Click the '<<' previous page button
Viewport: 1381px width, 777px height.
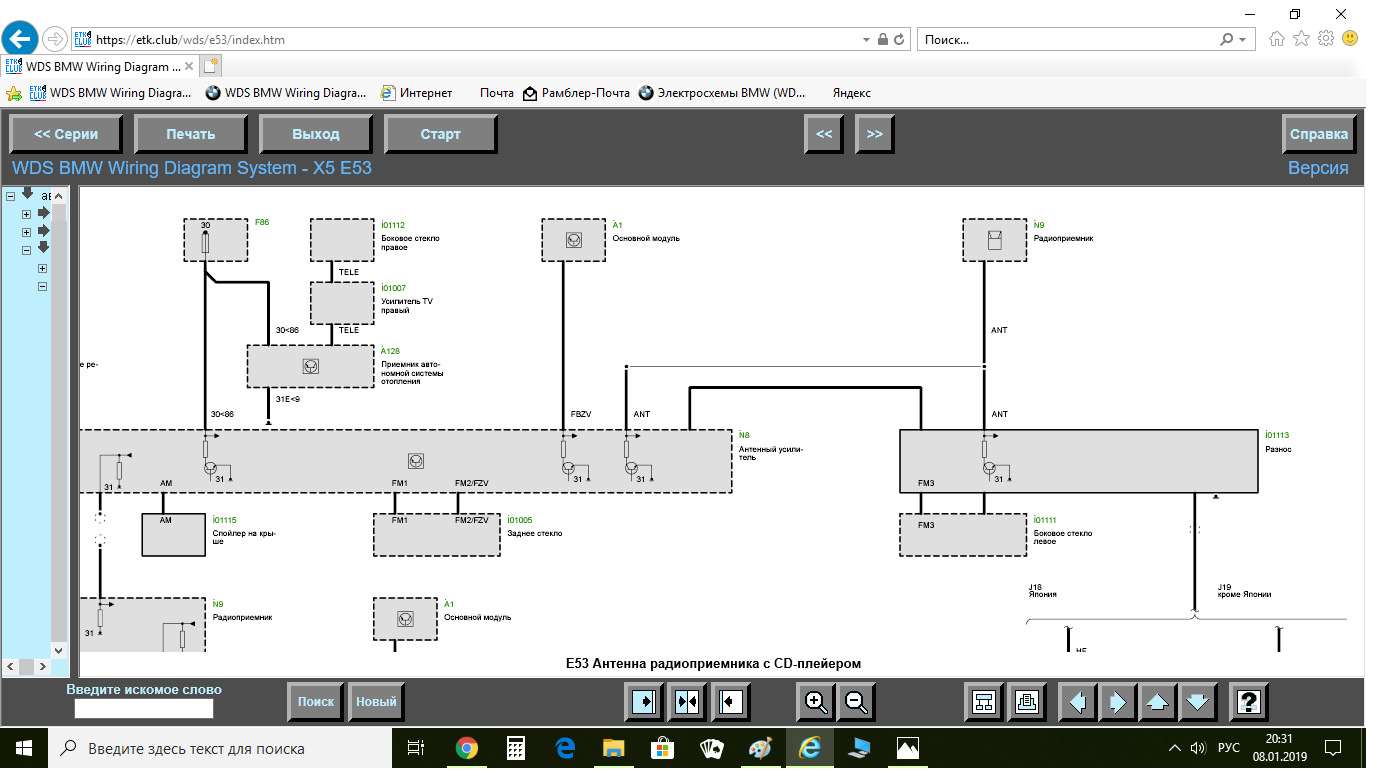tap(824, 134)
